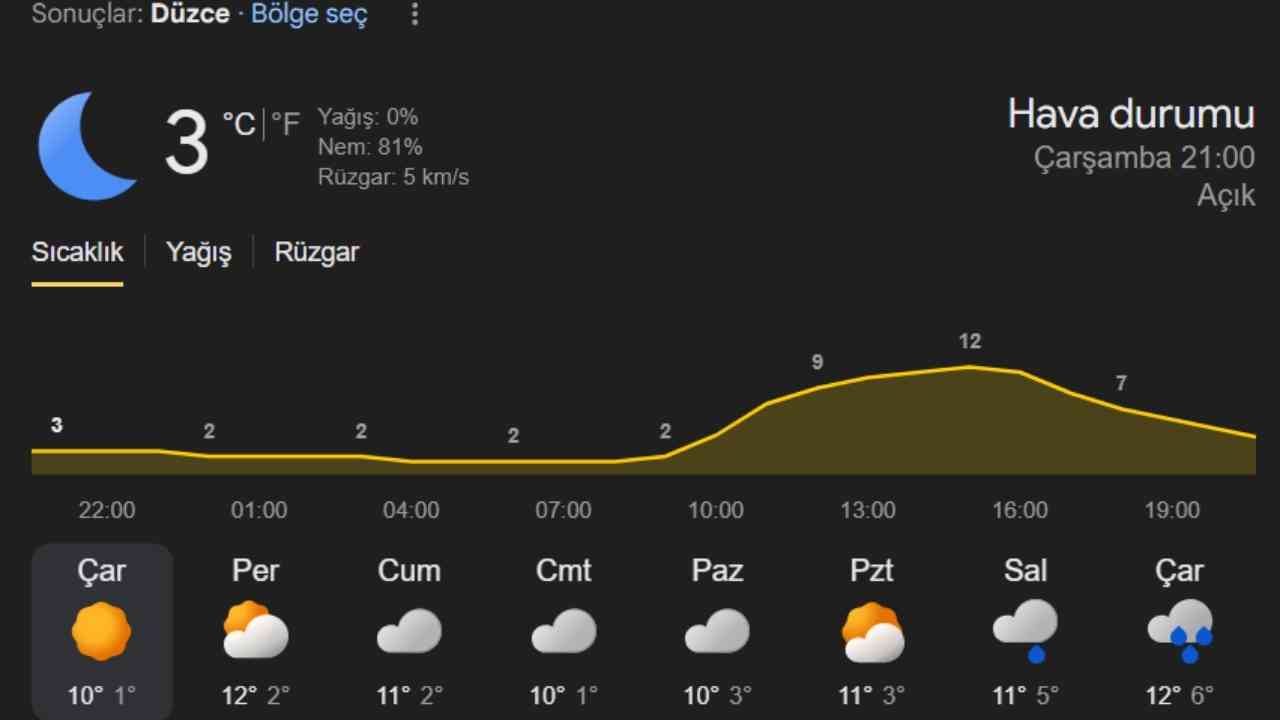Click the 12 degree peak on the graph

970,342
